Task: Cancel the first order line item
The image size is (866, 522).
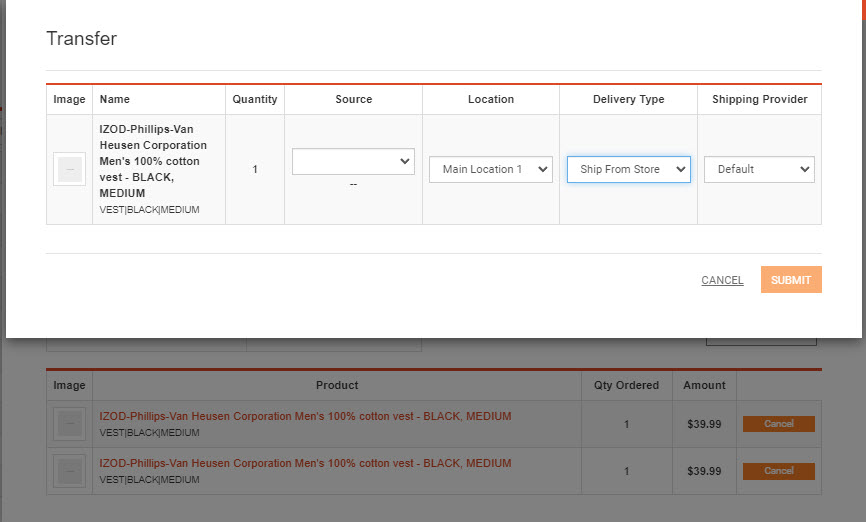Action: coord(779,424)
